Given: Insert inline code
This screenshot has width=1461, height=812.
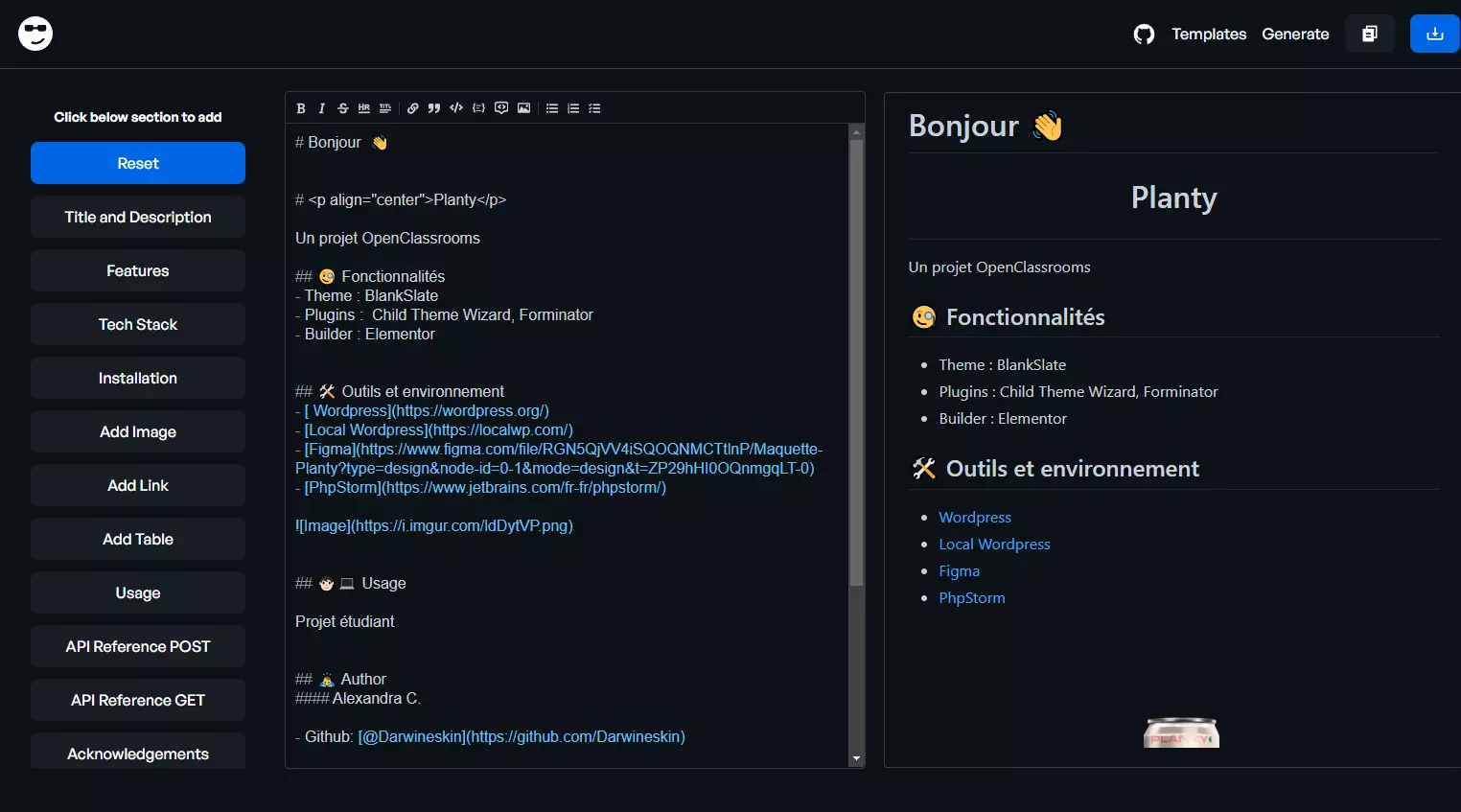Looking at the screenshot, I should click(x=456, y=108).
